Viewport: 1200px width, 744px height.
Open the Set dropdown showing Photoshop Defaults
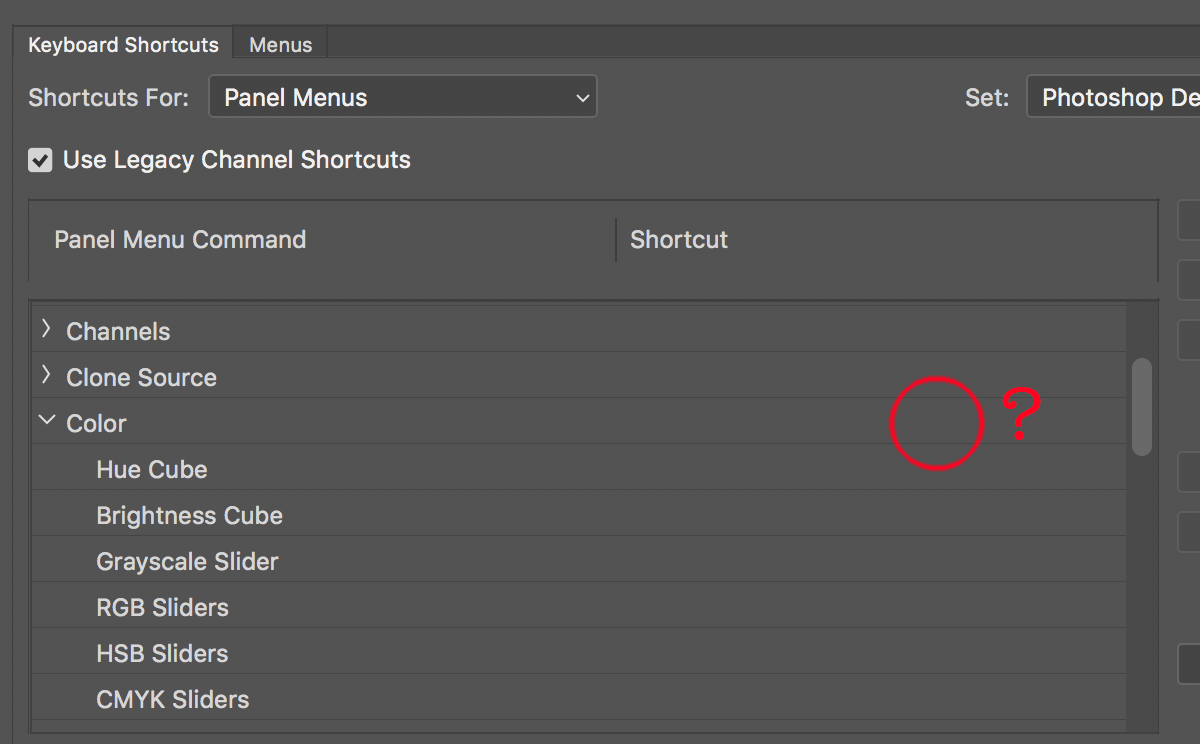1113,97
